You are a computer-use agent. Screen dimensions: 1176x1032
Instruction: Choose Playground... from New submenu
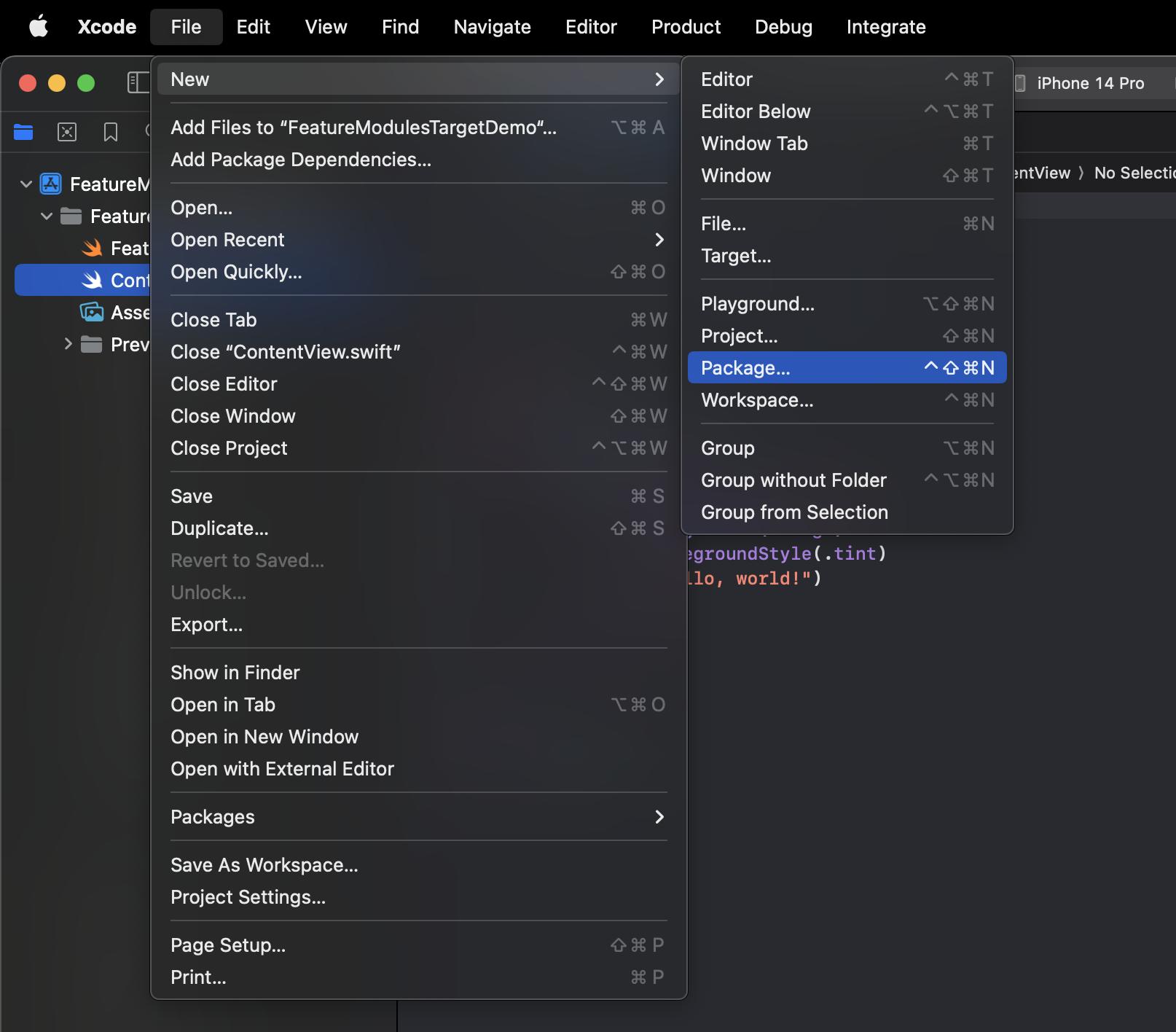coord(847,304)
